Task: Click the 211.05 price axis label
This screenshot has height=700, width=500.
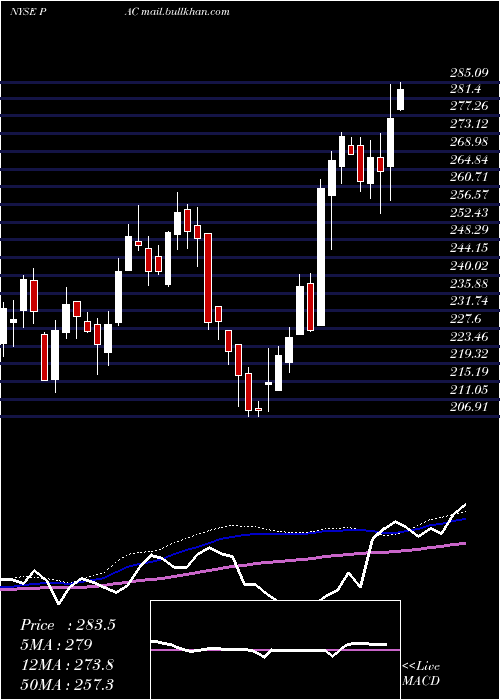Action: (468, 389)
